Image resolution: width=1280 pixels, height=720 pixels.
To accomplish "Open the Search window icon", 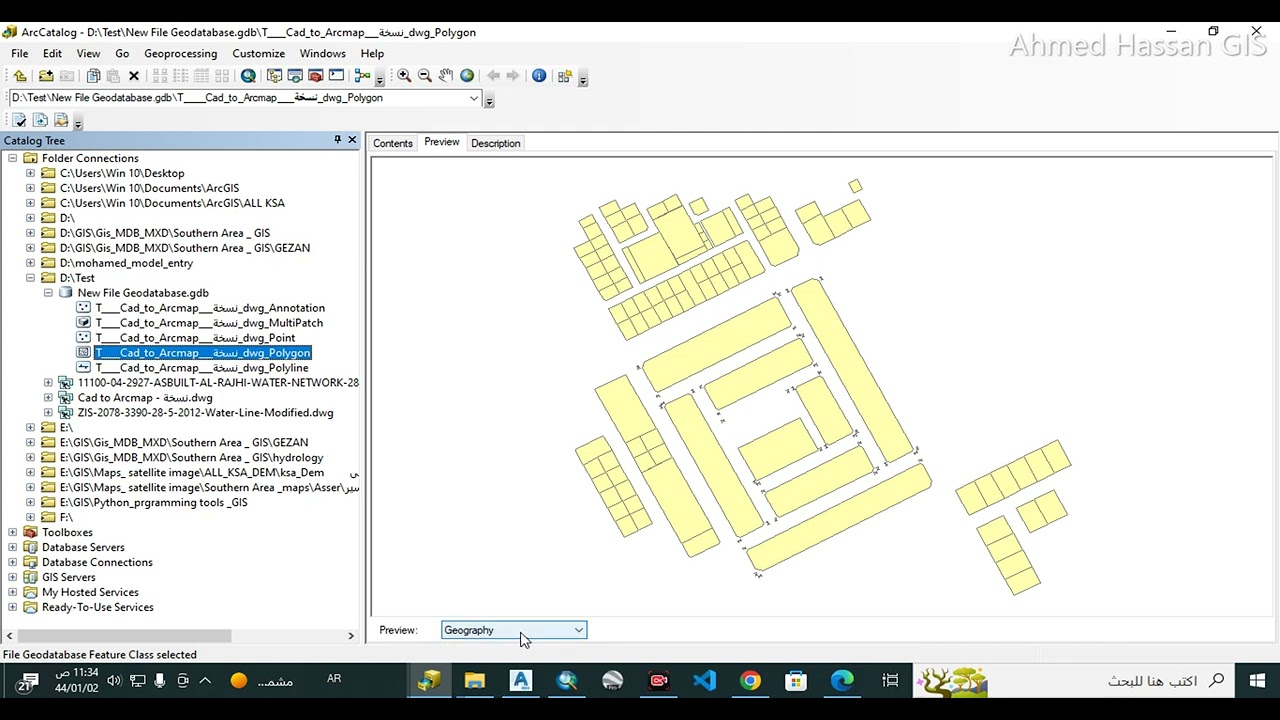I will 295,76.
